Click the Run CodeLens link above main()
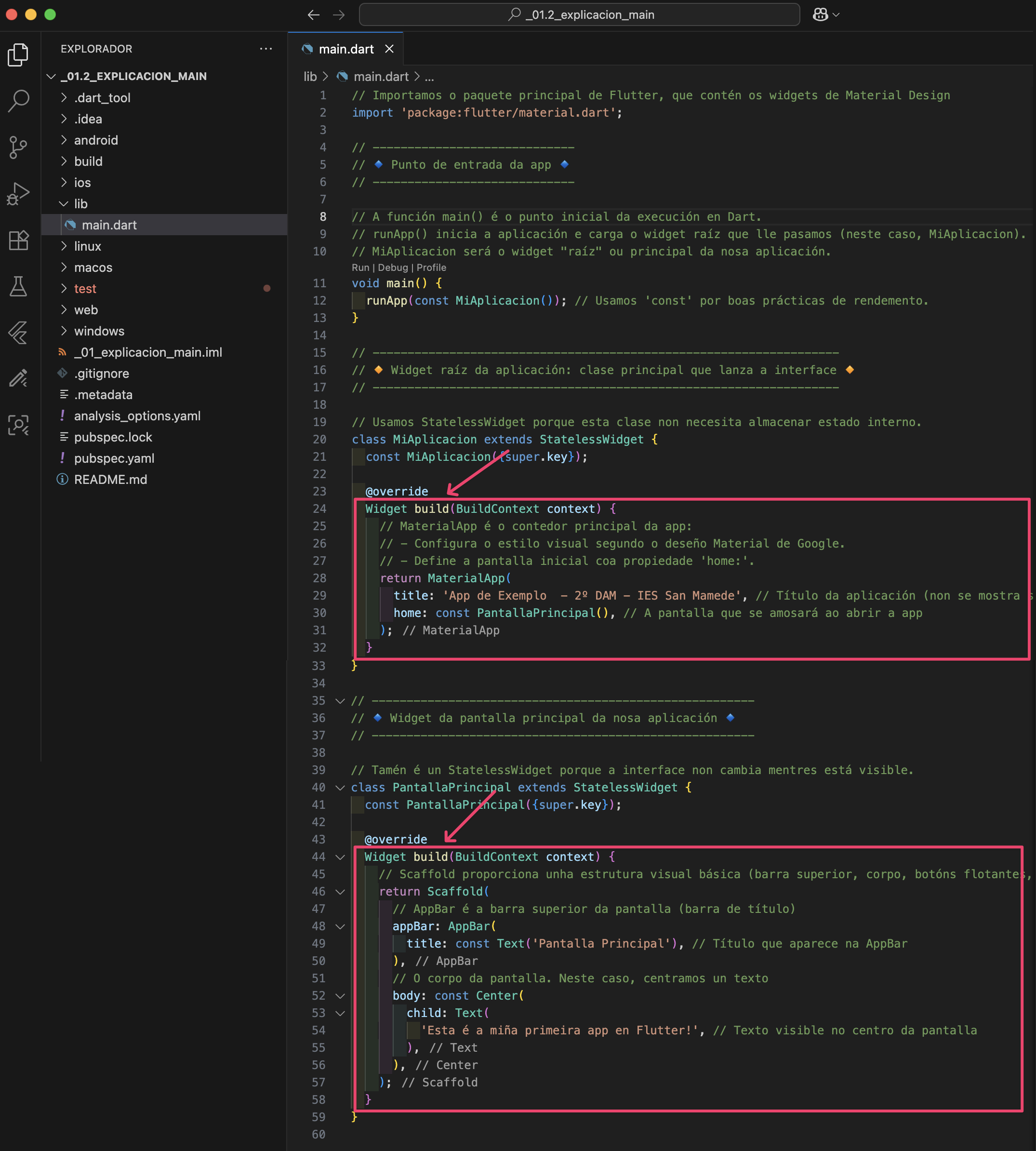This screenshot has height=1151, width=1036. [360, 268]
